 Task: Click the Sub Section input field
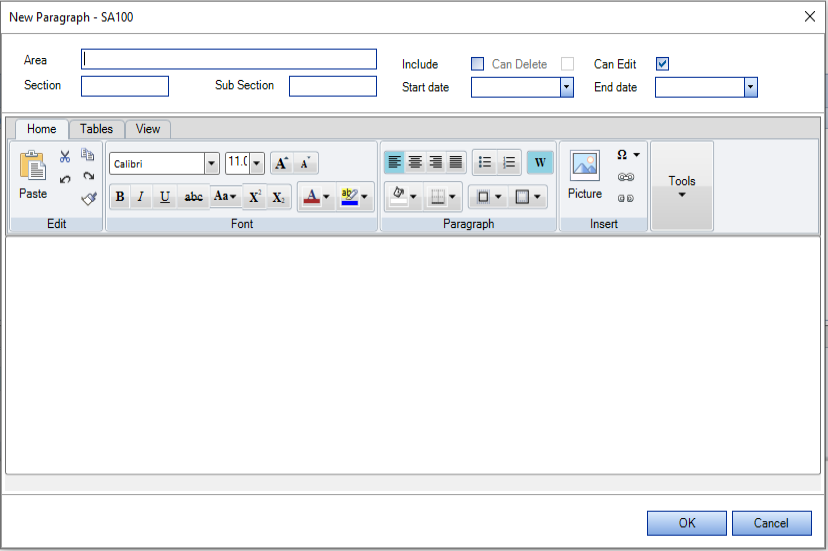point(333,86)
